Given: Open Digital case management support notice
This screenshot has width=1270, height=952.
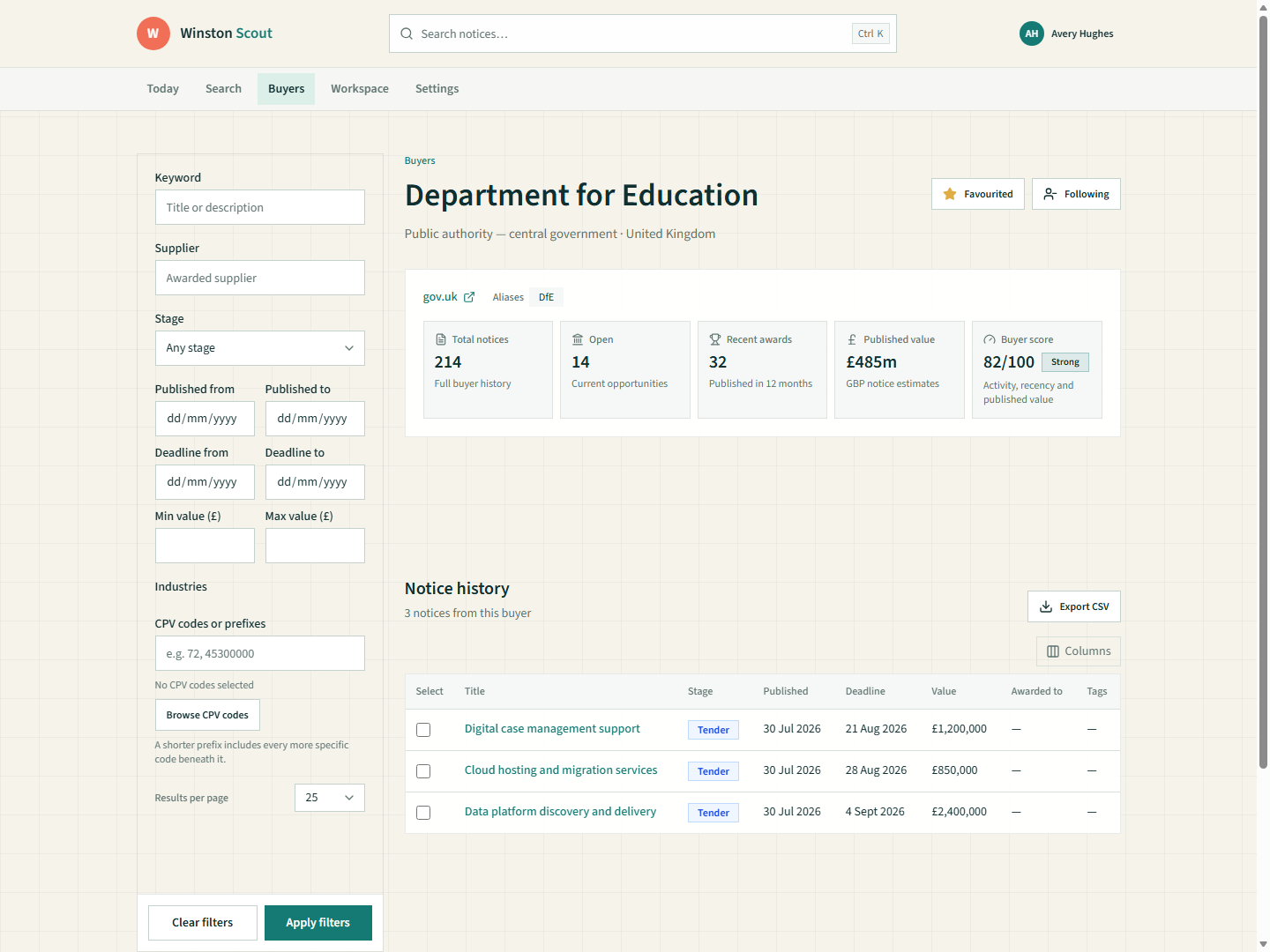Looking at the screenshot, I should coord(552,729).
